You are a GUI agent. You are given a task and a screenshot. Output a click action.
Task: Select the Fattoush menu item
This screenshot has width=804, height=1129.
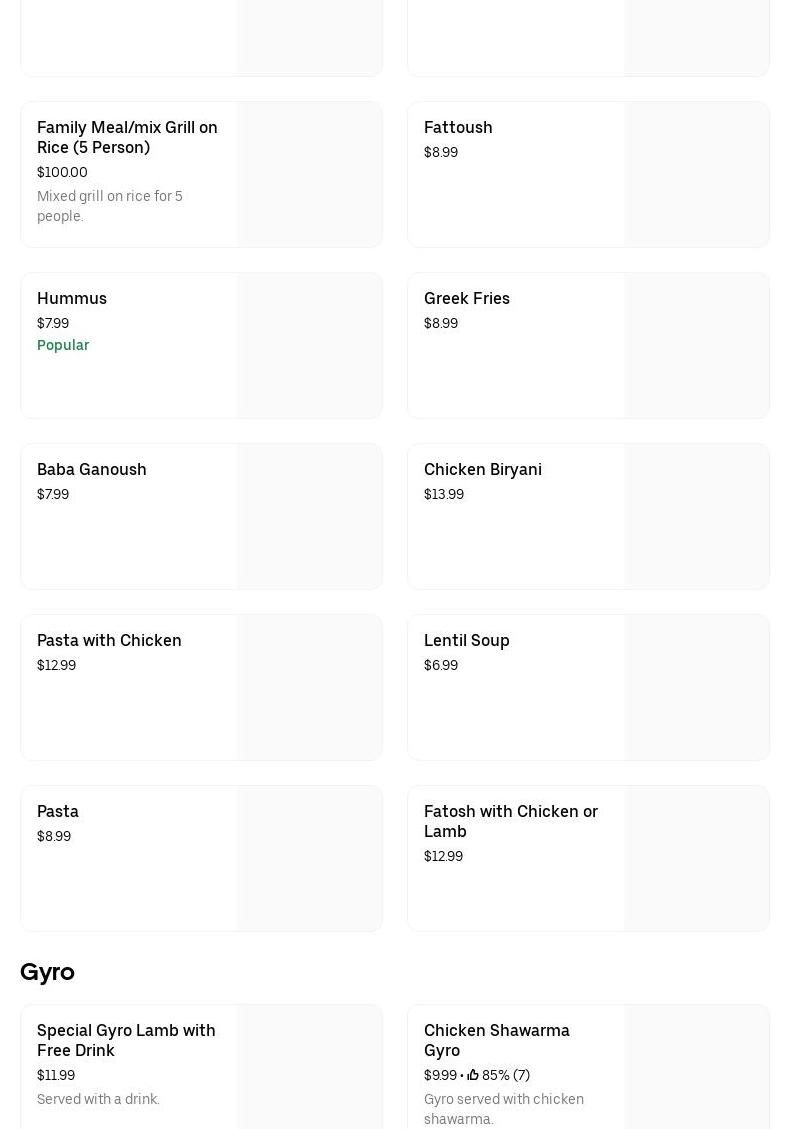point(458,128)
